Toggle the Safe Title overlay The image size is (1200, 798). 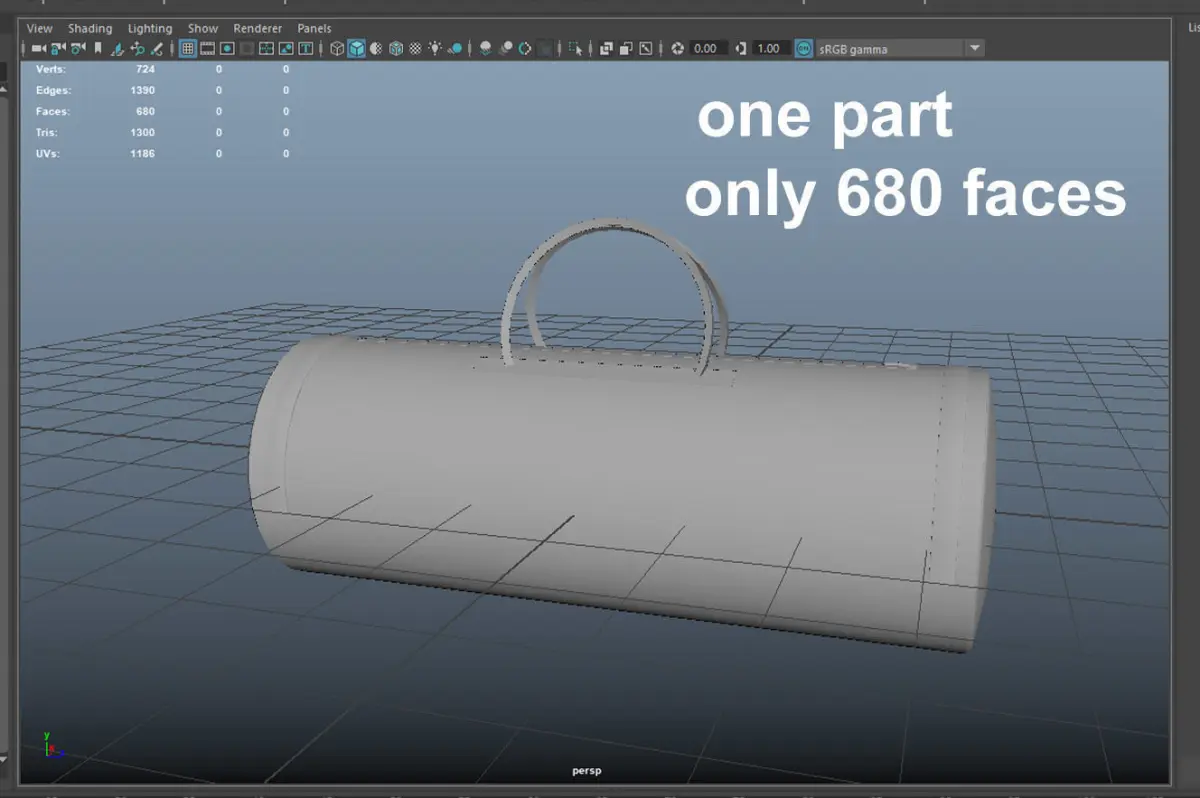coord(306,48)
